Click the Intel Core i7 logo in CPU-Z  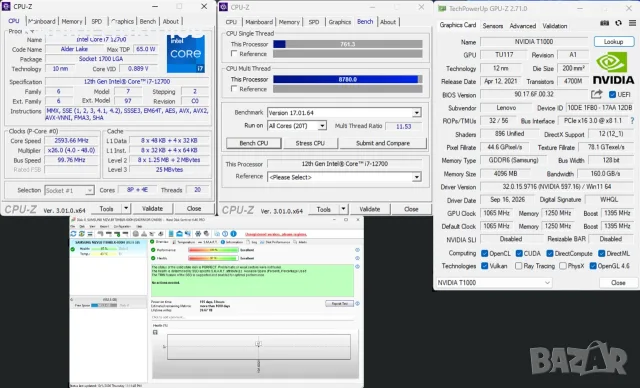pos(185,54)
